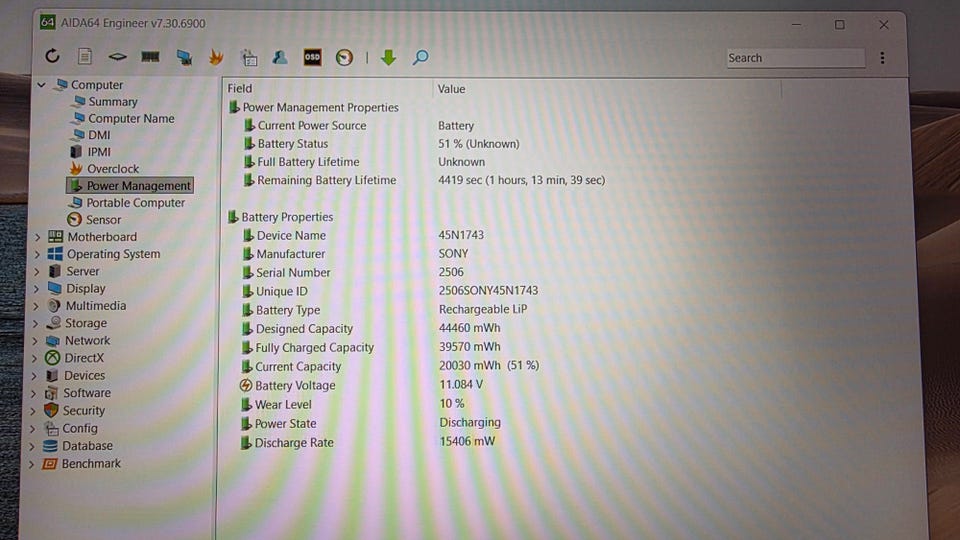Expand the DirectX tree node
Screen dimensions: 960x540
[x=34, y=358]
